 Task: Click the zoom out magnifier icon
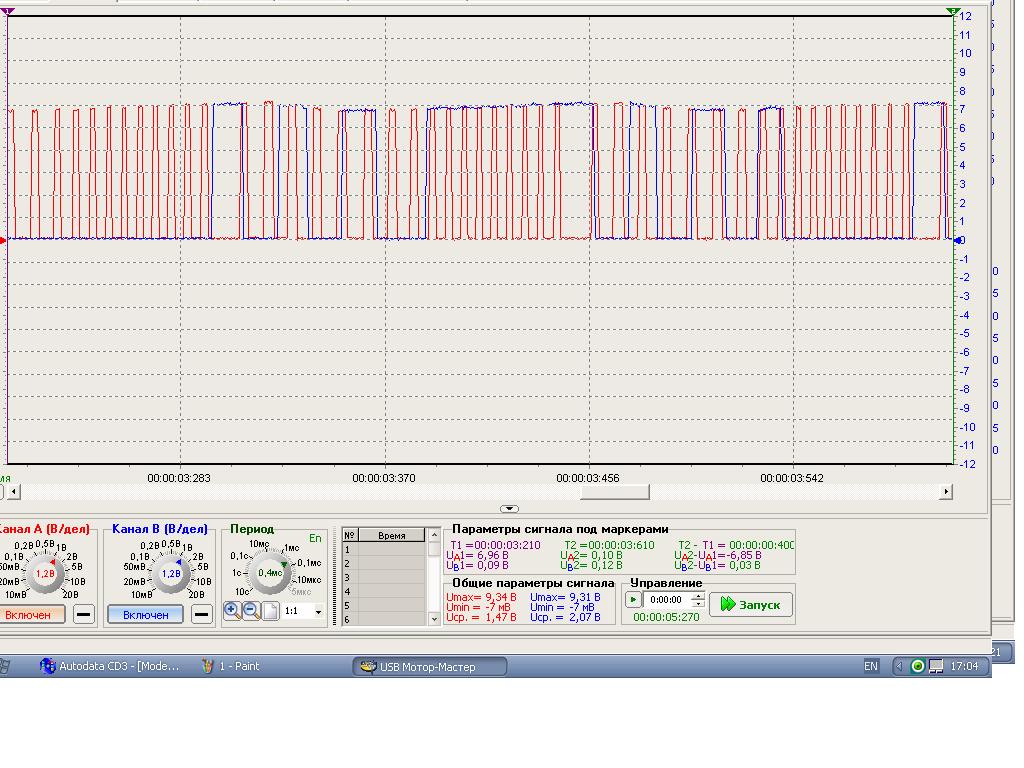tap(250, 610)
